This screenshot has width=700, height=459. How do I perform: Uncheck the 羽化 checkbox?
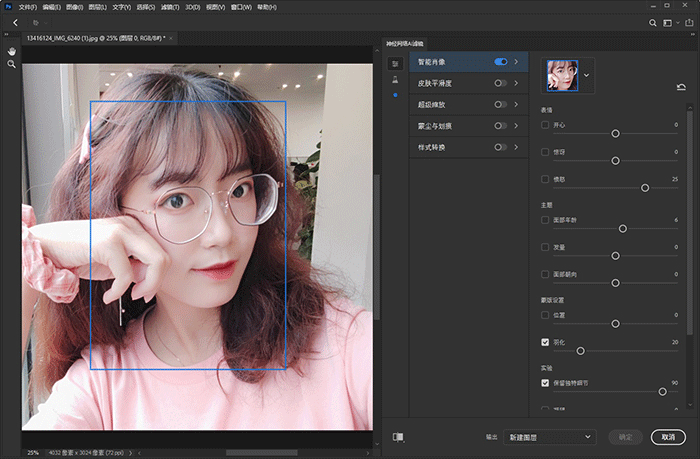[x=545, y=342]
